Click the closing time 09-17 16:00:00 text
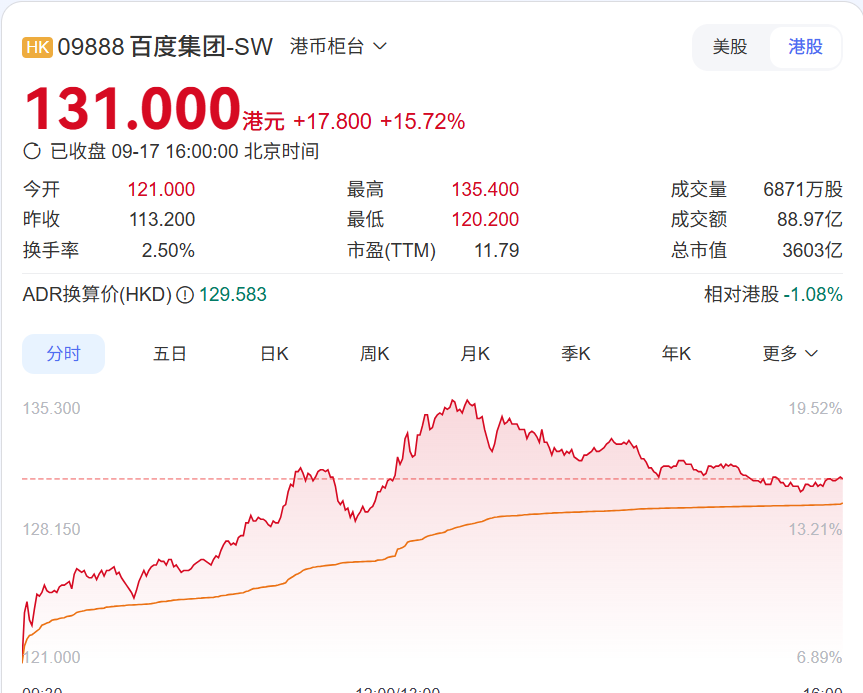This screenshot has width=863, height=693. [x=175, y=151]
